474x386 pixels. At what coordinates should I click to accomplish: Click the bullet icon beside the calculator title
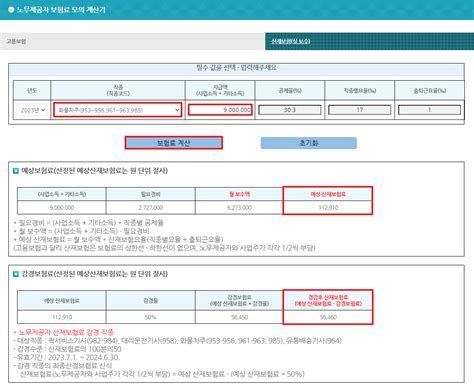[11, 10]
